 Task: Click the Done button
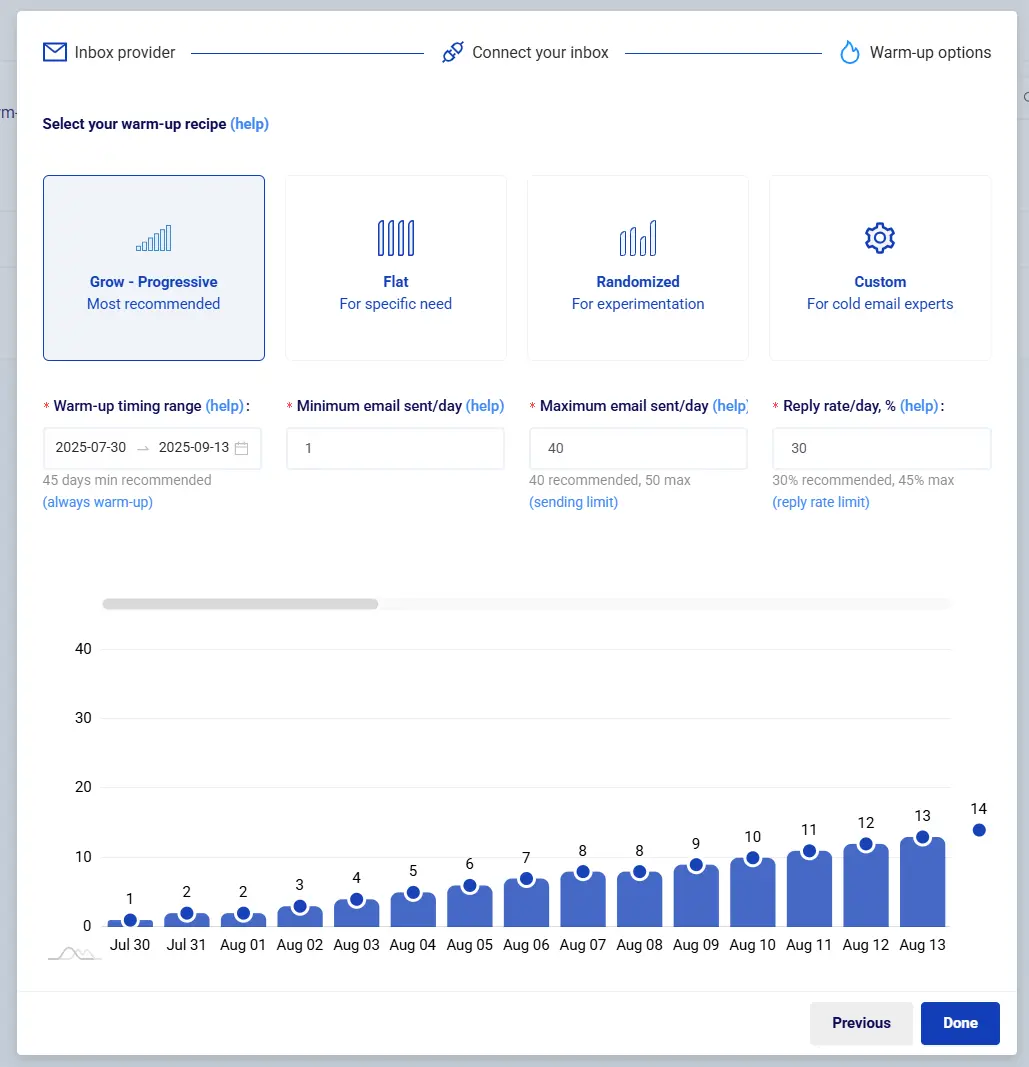(960, 1023)
